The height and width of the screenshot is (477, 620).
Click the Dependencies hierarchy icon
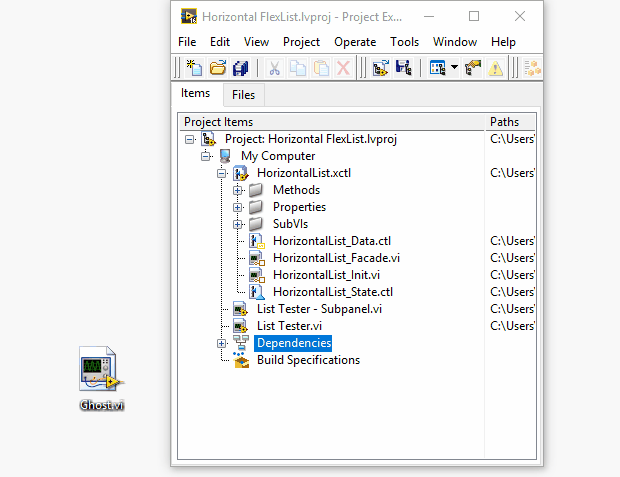coord(241,343)
